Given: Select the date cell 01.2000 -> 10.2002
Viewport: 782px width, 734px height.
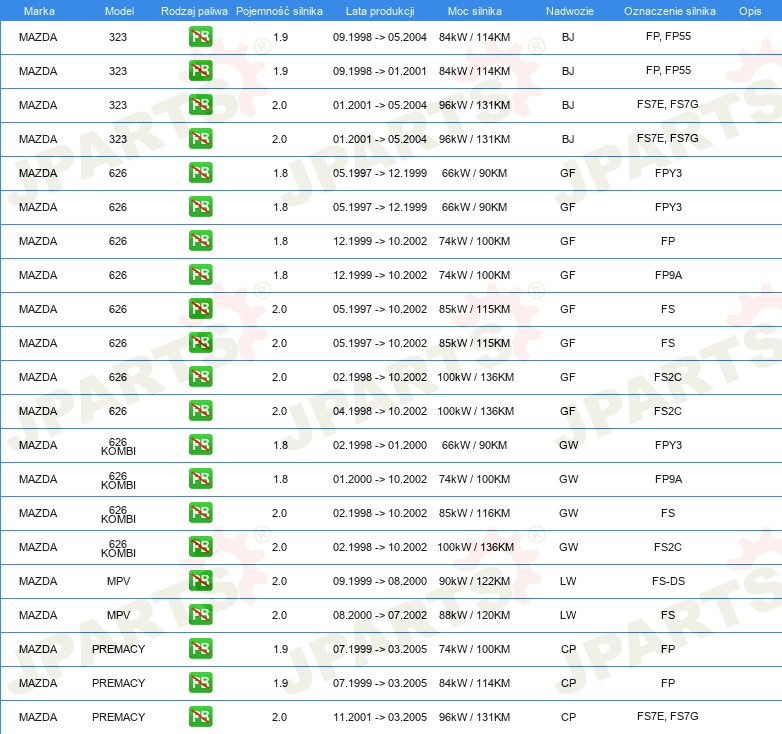Looking at the screenshot, I should tap(380, 479).
